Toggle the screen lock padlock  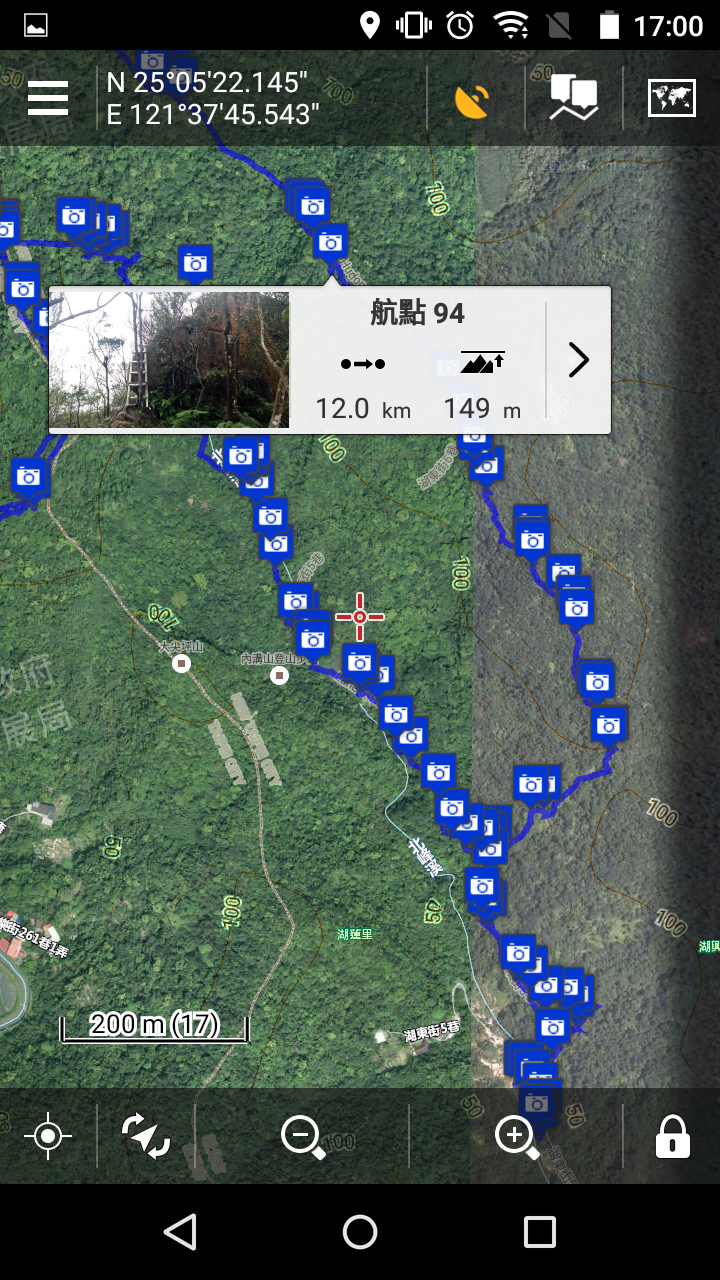click(672, 1136)
